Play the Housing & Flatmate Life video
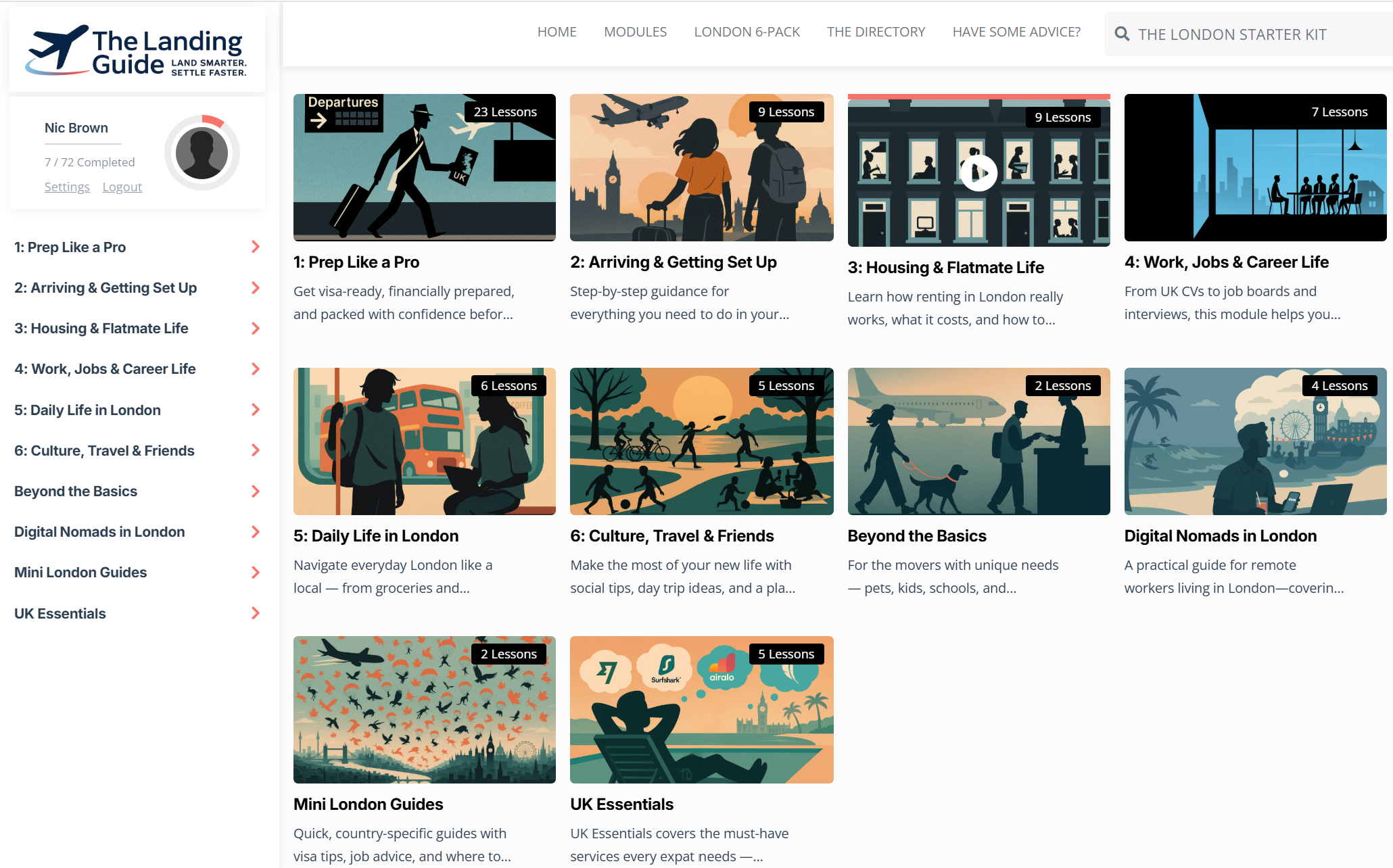 (x=978, y=173)
